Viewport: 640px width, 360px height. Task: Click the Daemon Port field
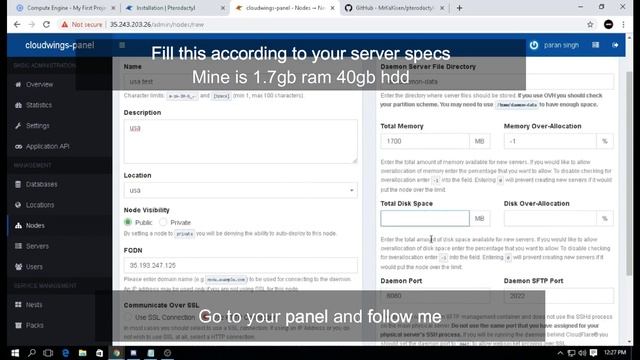435,296
